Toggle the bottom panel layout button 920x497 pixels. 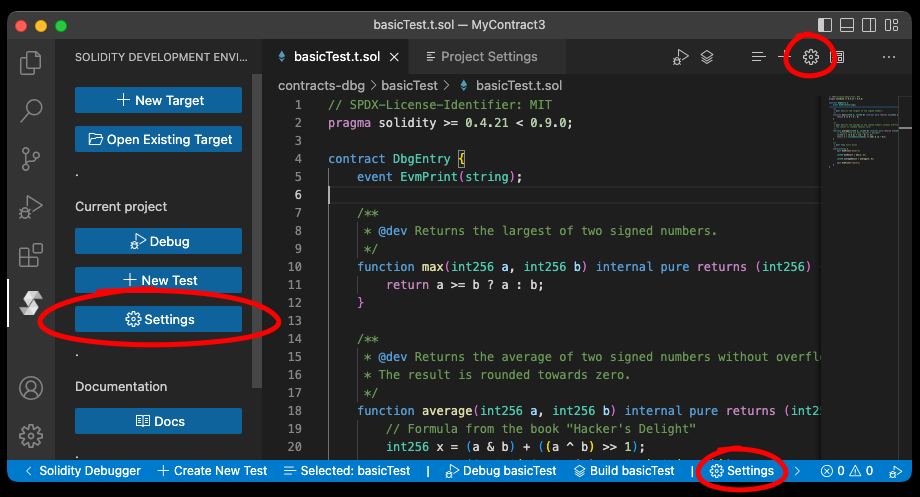point(847,24)
